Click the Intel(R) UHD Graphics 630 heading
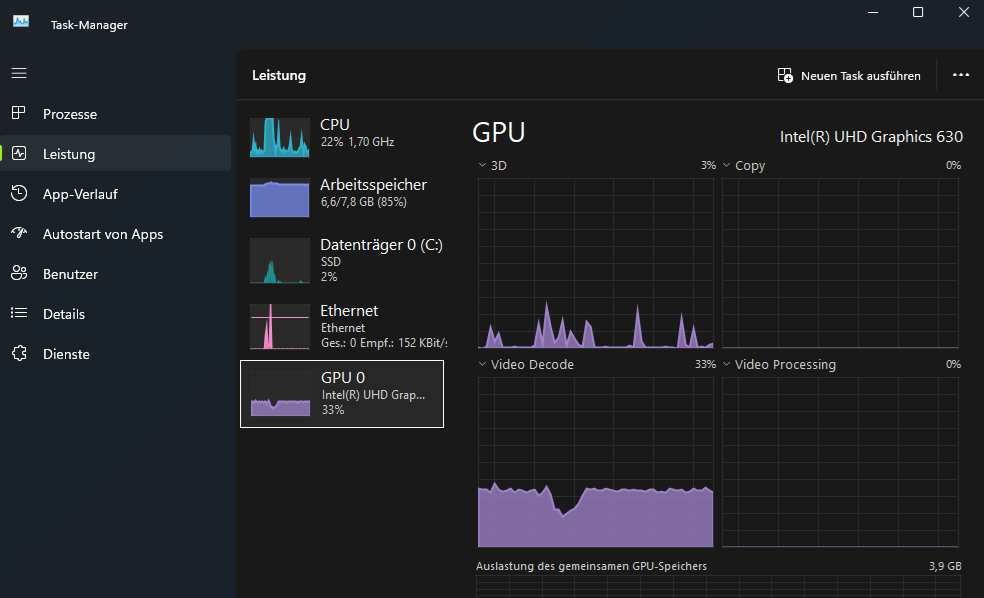 coord(871,136)
